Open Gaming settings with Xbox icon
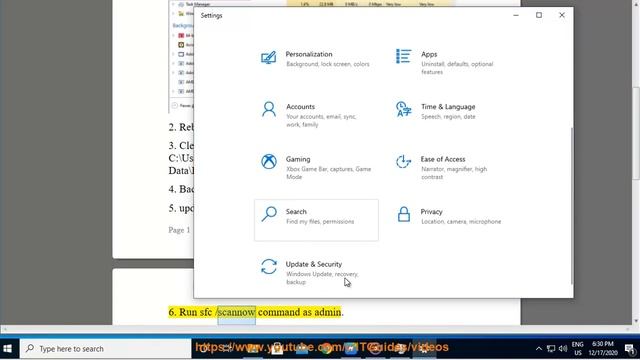 [x=316, y=167]
